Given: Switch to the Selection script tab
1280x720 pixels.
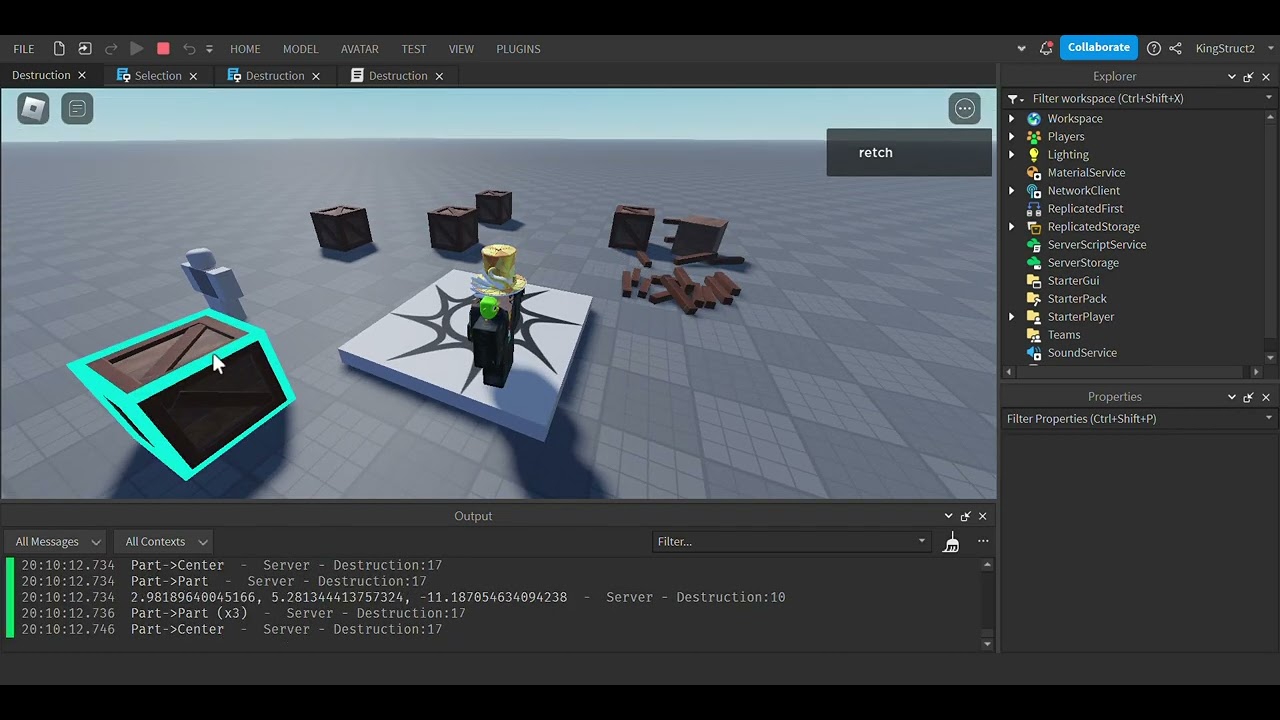Looking at the screenshot, I should click(157, 76).
